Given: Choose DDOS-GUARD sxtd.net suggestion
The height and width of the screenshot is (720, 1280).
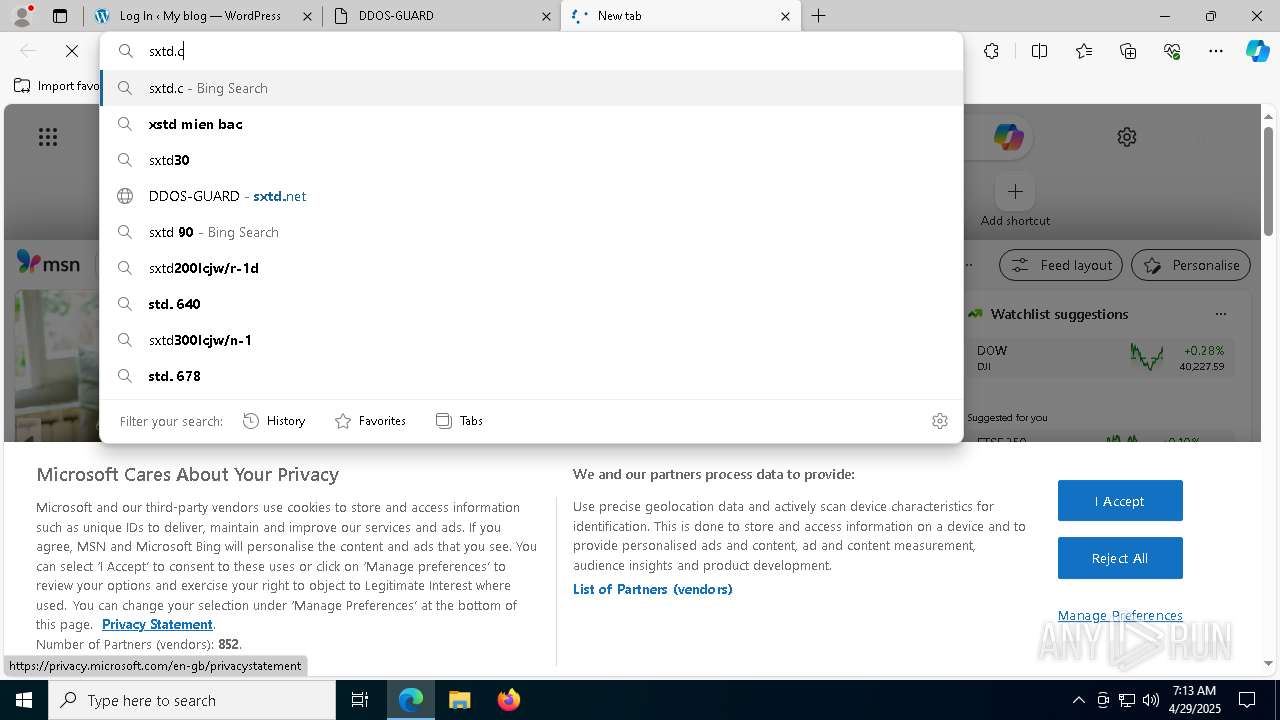Looking at the screenshot, I should pyautogui.click(x=531, y=196).
